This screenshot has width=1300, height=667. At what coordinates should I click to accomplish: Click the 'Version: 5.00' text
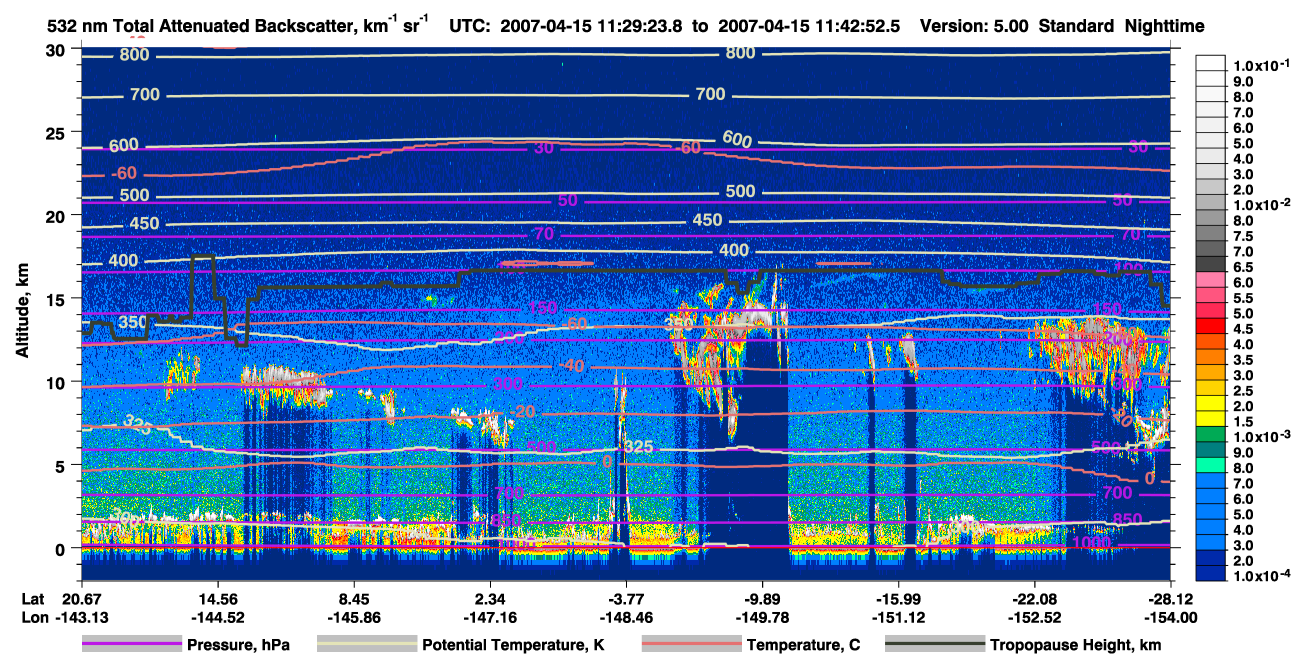click(x=972, y=26)
